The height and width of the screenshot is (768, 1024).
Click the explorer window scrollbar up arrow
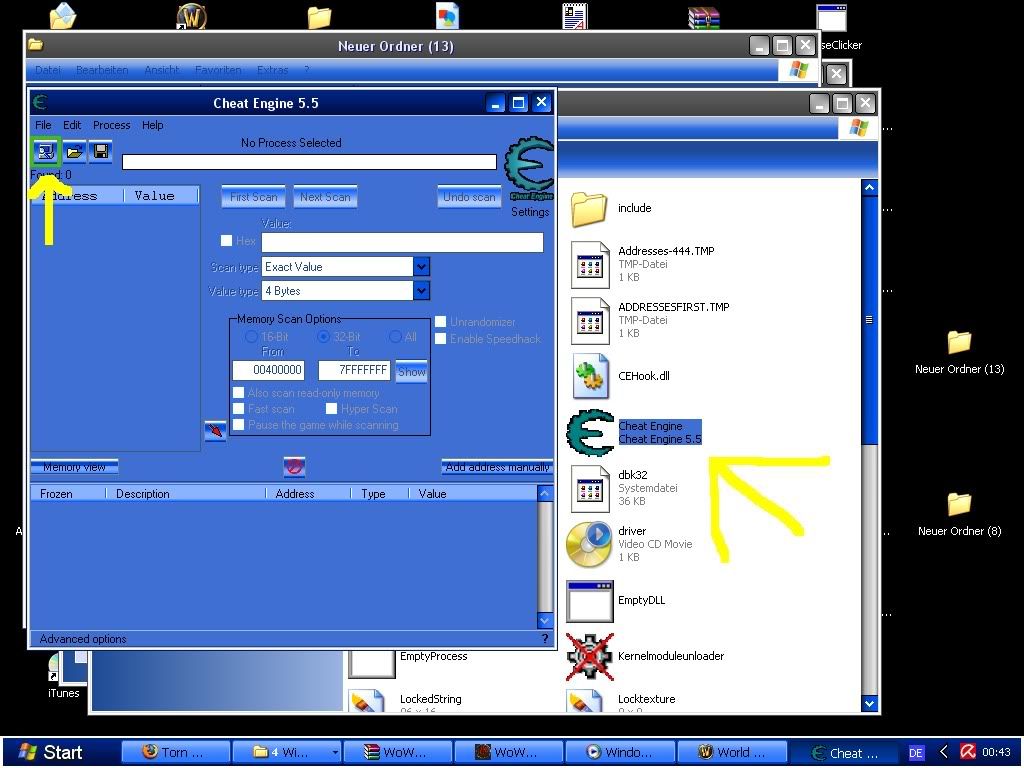coord(869,188)
